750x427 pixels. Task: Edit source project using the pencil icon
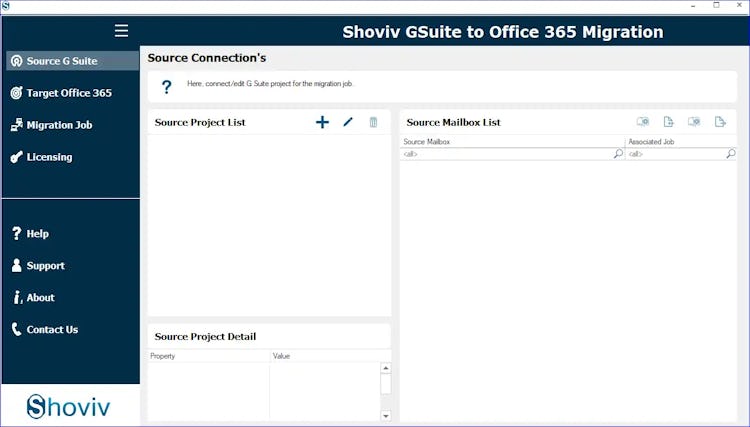click(x=348, y=122)
